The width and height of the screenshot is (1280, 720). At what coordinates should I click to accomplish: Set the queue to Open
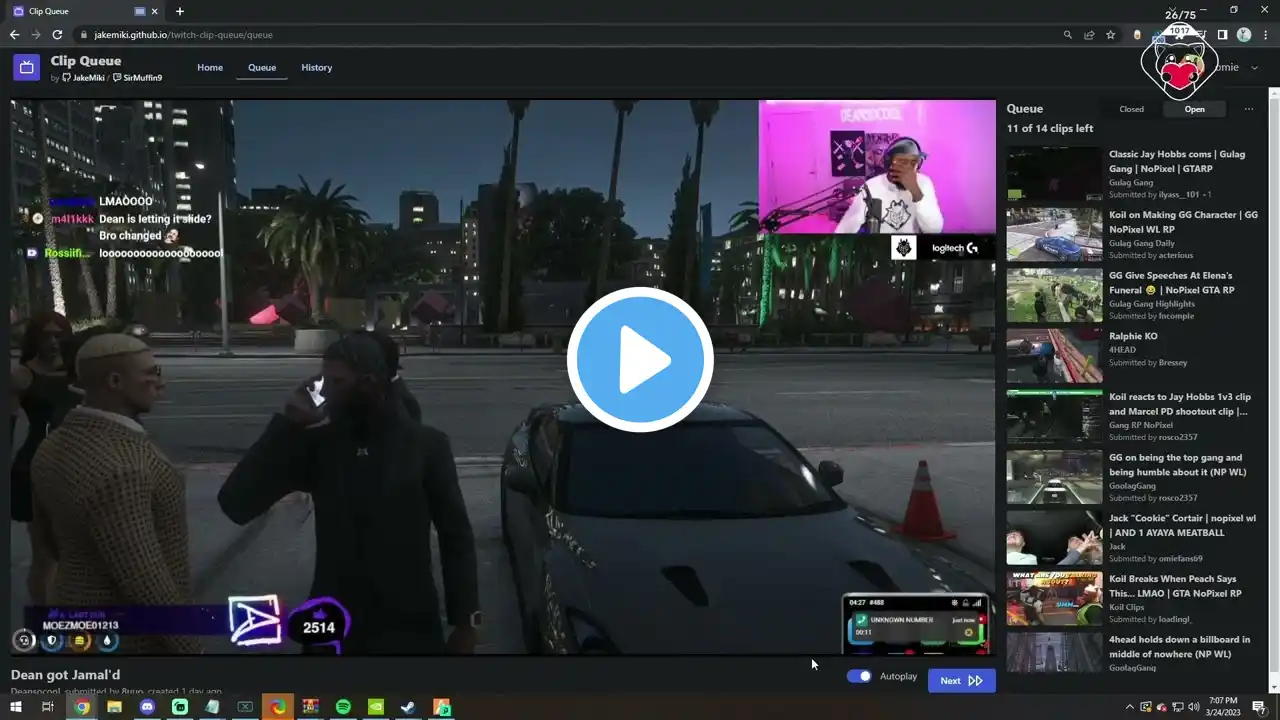[1194, 109]
